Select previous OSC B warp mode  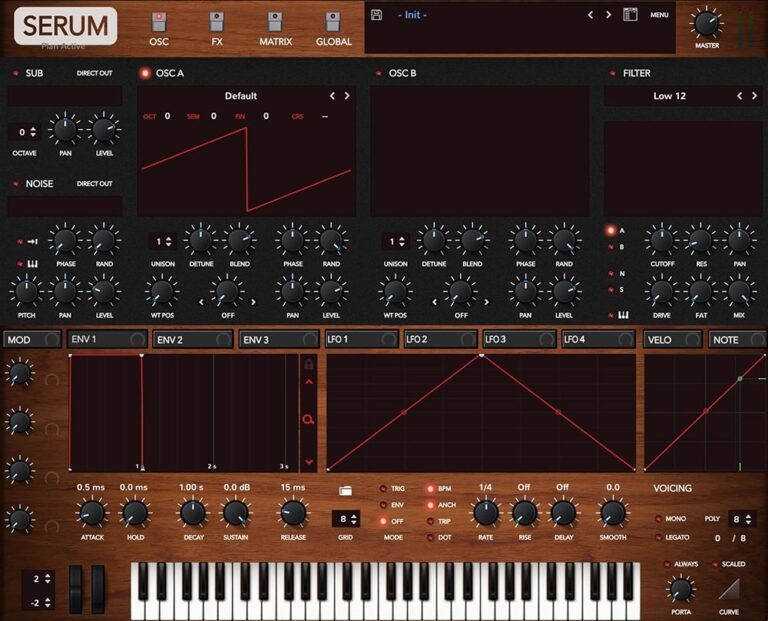point(434,302)
